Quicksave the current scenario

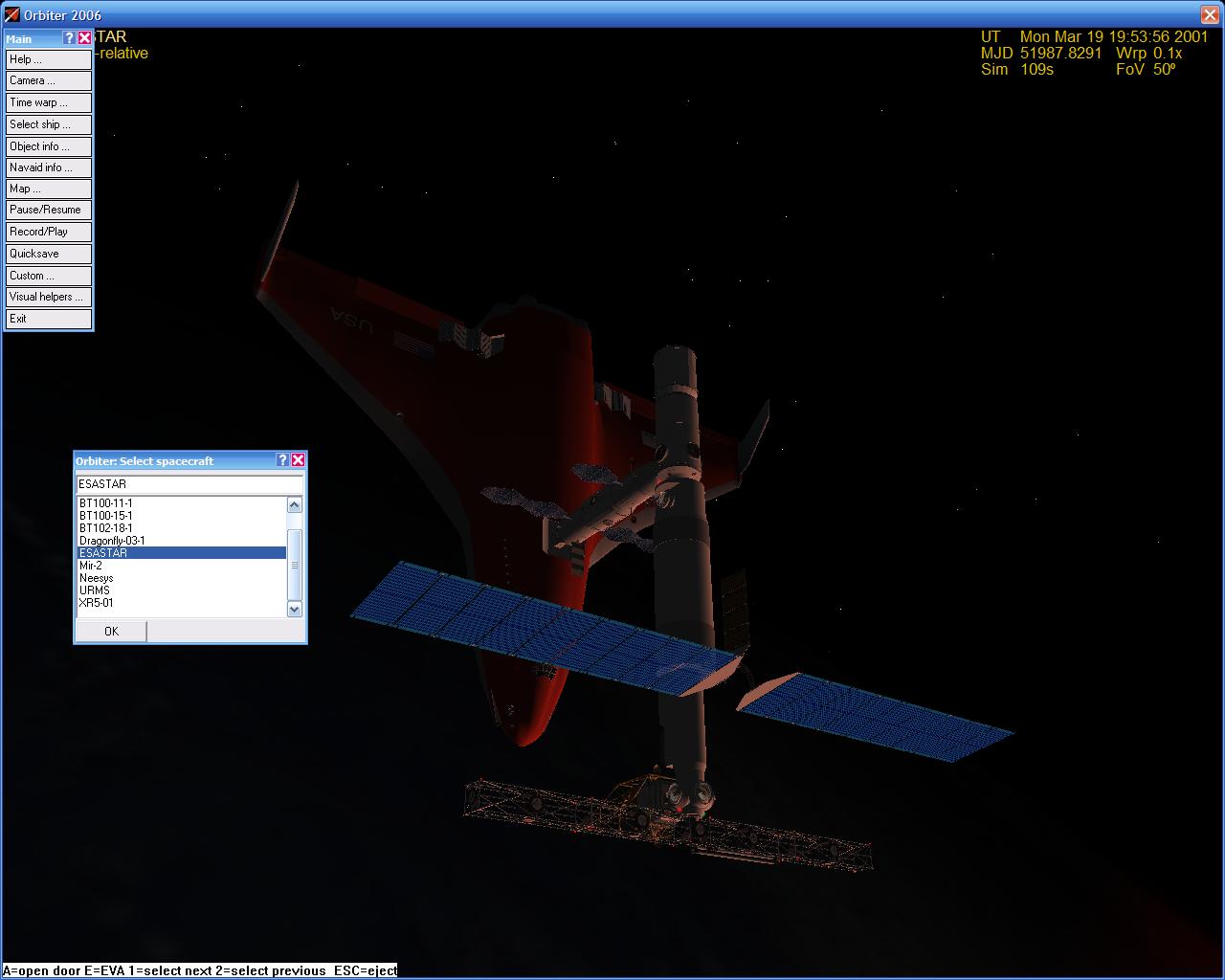(49, 254)
